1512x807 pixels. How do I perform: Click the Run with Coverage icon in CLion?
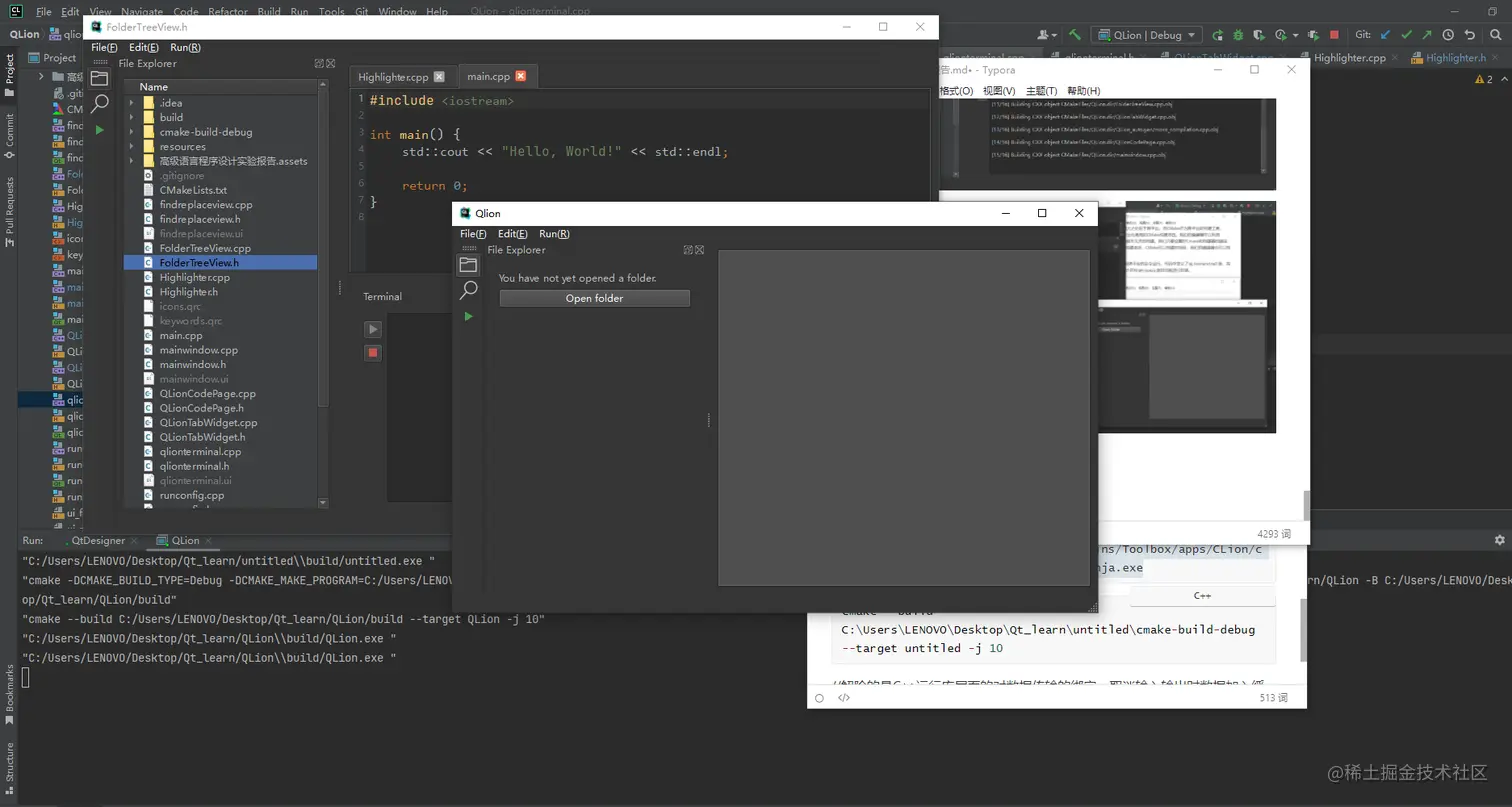coord(1259,35)
